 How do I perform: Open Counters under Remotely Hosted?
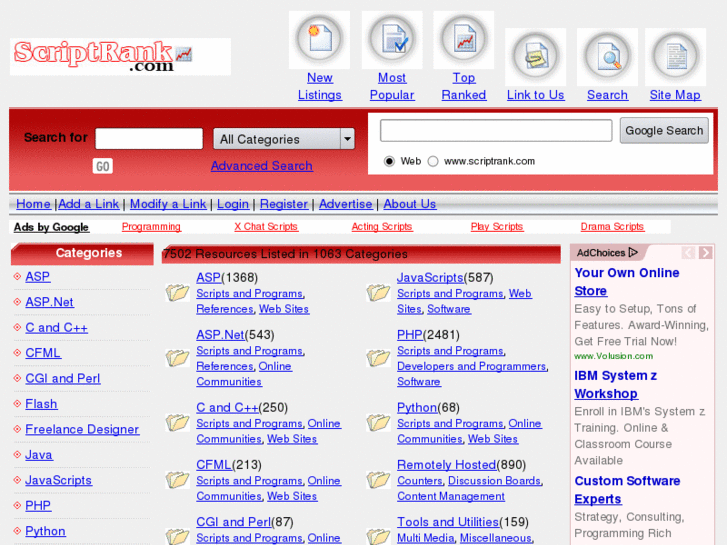420,481
